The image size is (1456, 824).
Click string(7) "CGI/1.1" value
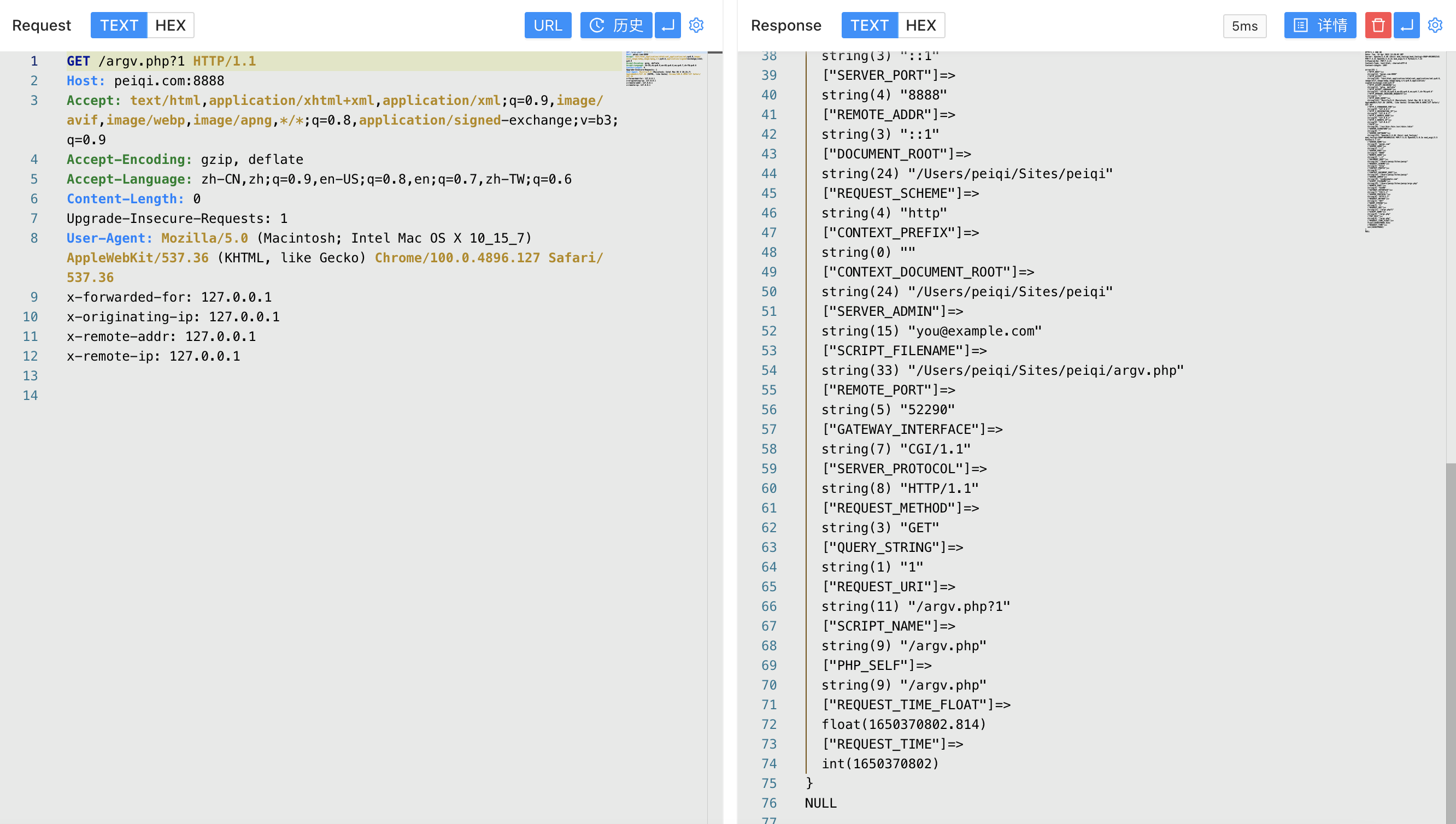(x=896, y=449)
